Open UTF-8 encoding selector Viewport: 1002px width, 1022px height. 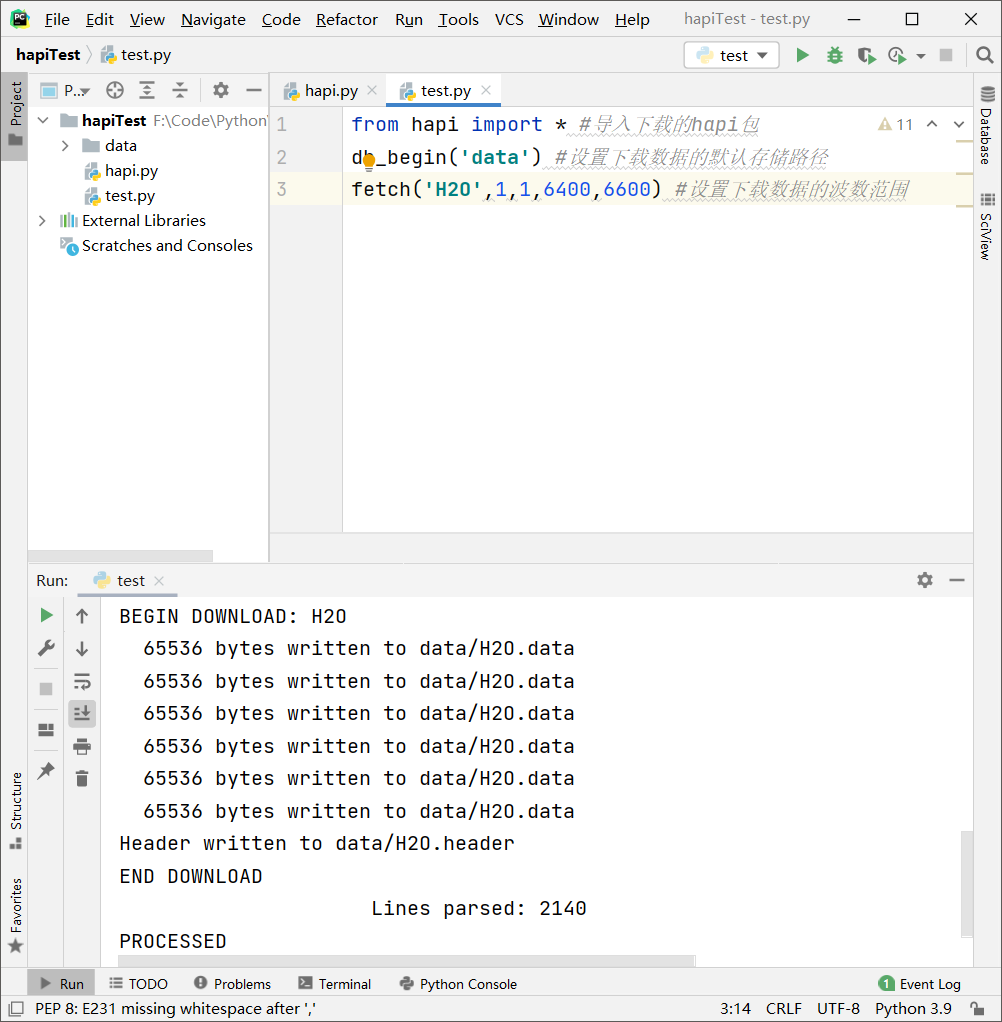coord(838,1008)
